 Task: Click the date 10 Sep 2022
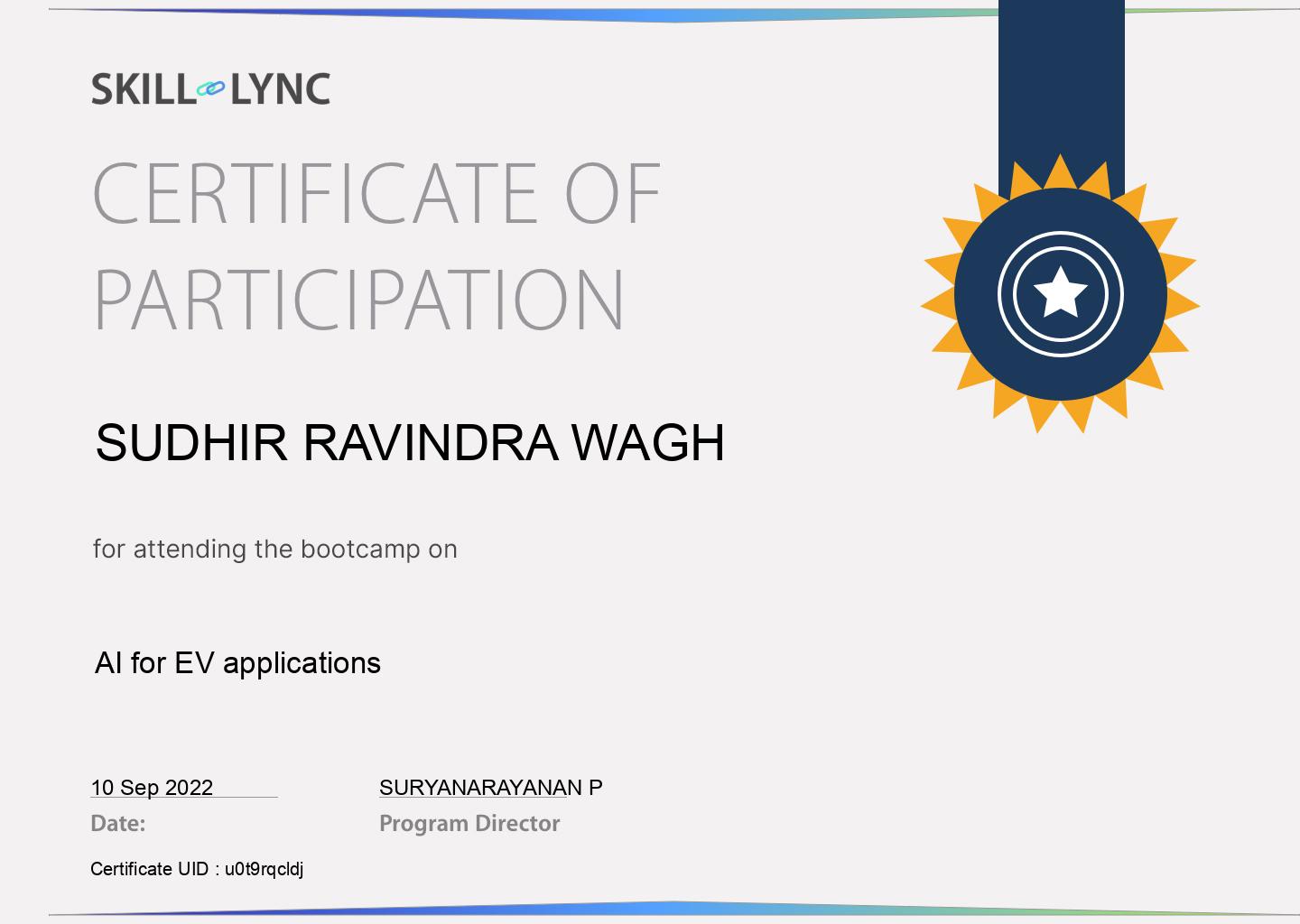click(x=152, y=787)
